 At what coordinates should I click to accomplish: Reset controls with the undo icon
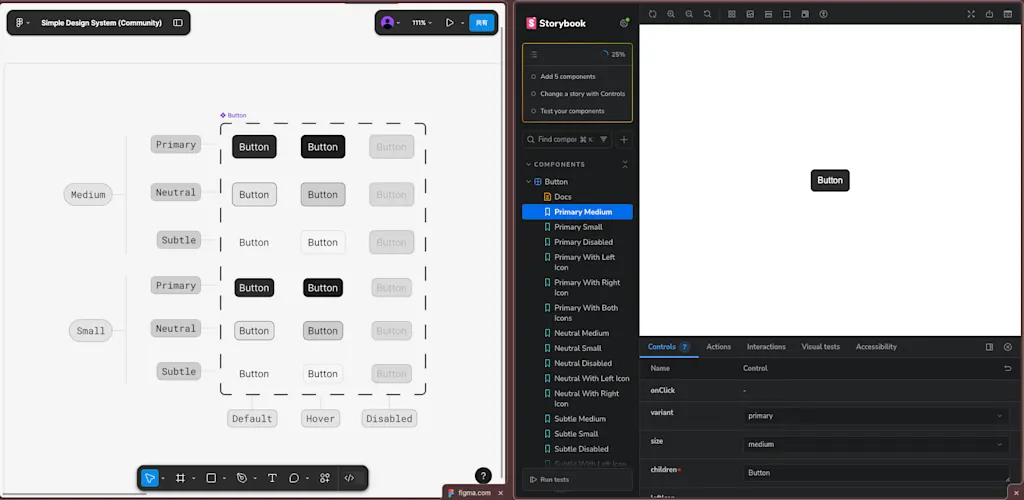coord(1008,368)
